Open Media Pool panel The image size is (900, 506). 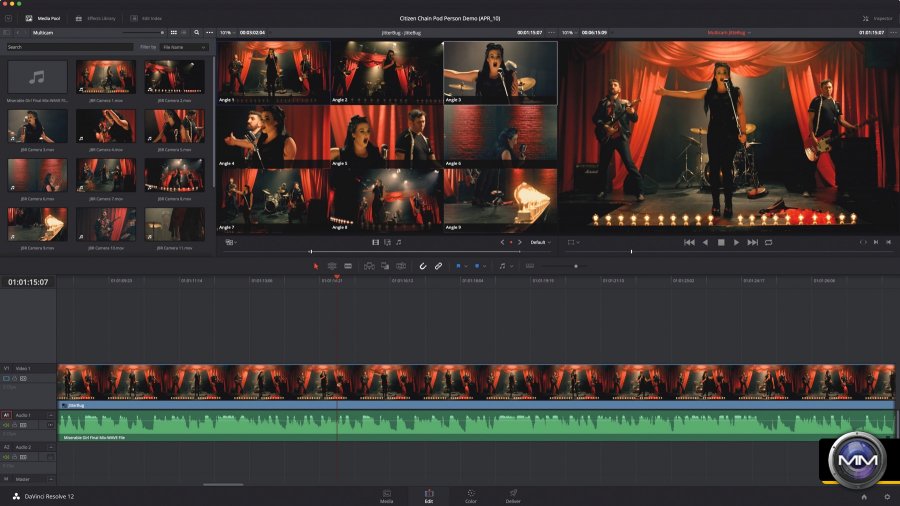click(x=43, y=18)
